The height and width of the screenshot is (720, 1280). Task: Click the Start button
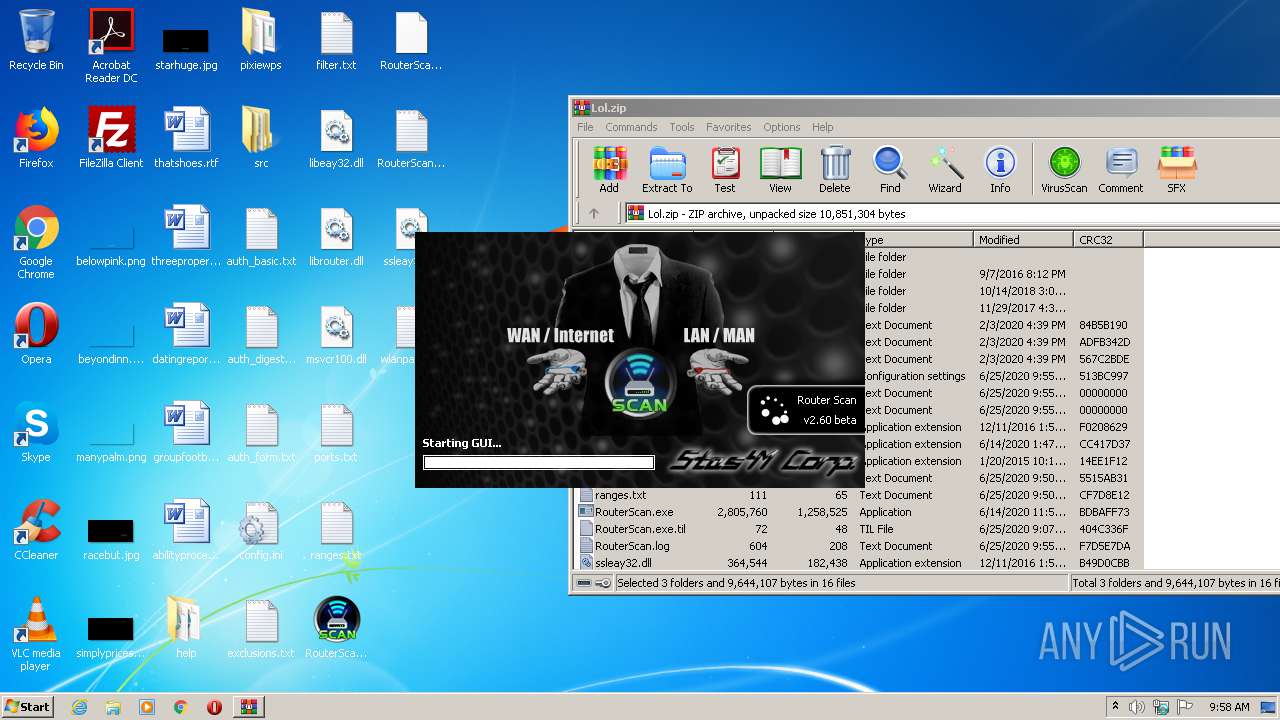coord(28,706)
